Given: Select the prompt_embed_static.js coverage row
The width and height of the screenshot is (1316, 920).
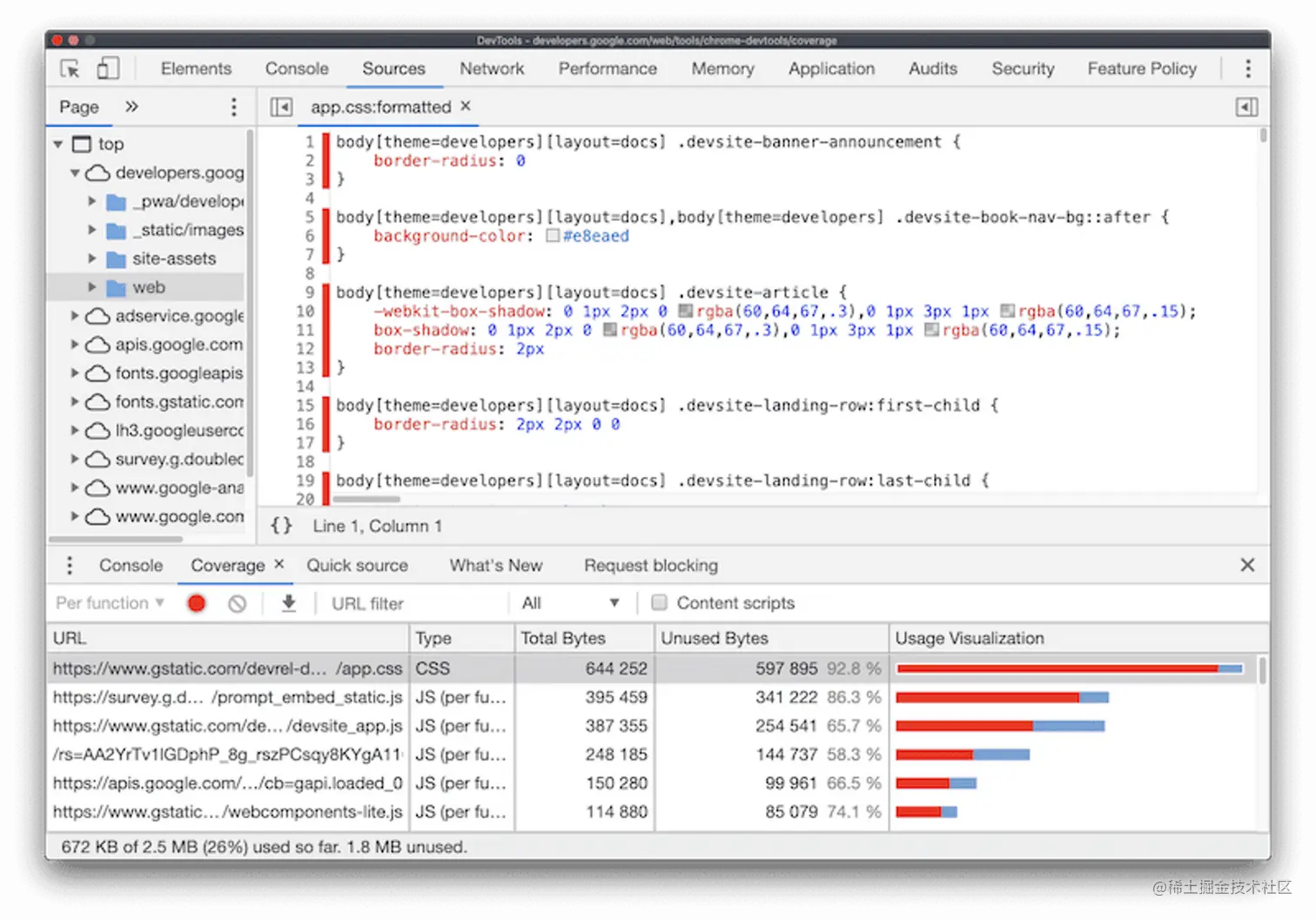Looking at the screenshot, I should tap(653, 697).
